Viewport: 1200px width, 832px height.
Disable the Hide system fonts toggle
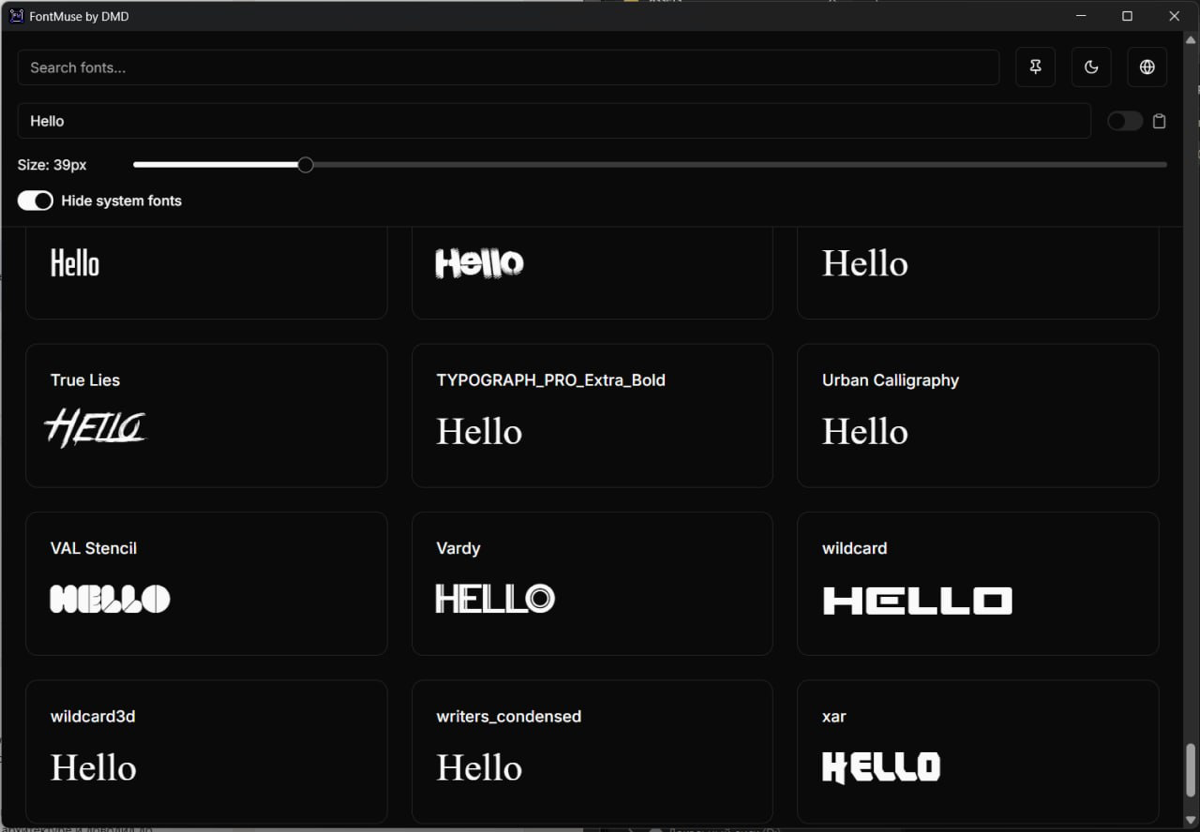click(35, 201)
